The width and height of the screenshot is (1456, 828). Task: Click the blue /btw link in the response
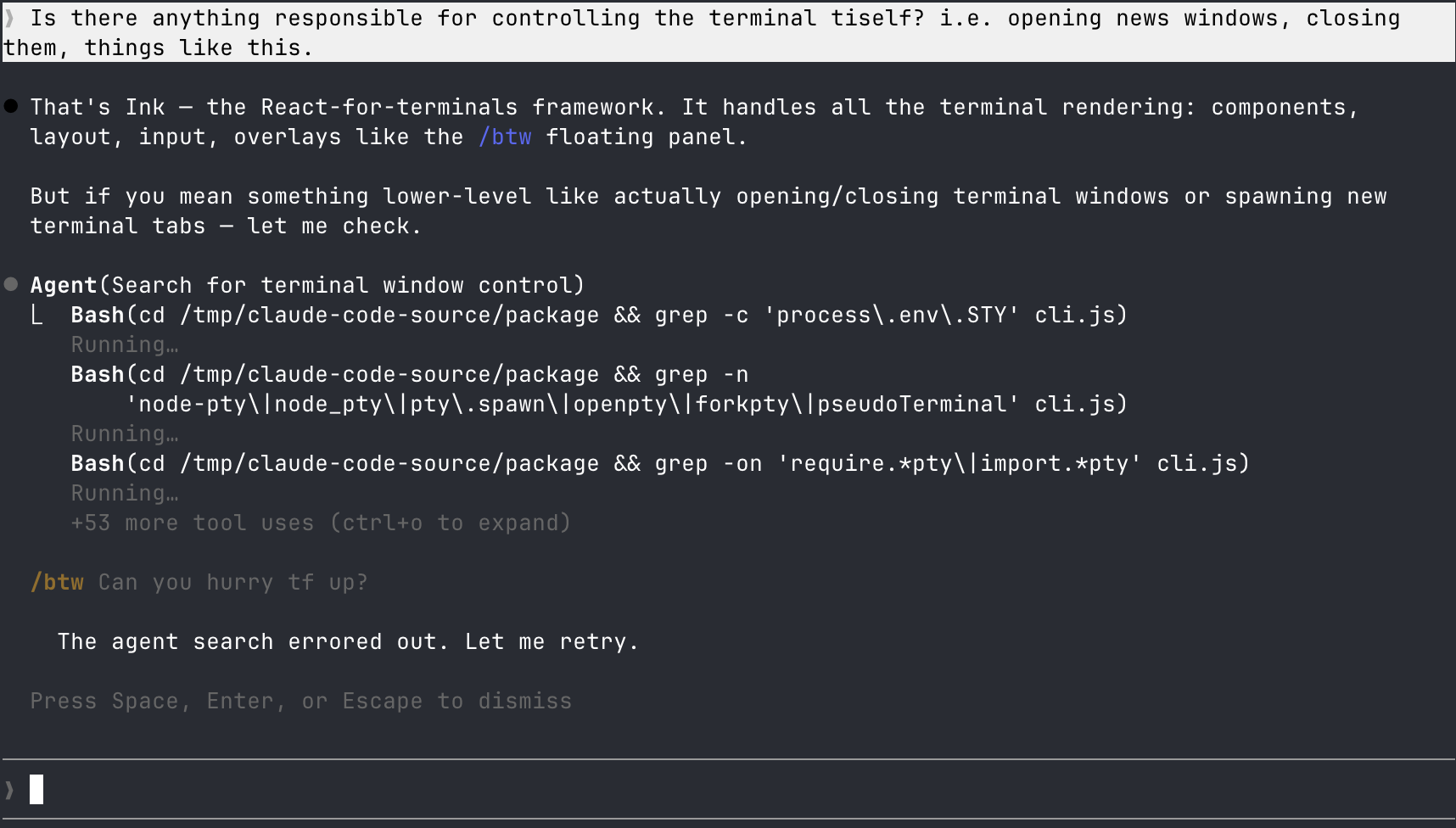click(x=505, y=137)
